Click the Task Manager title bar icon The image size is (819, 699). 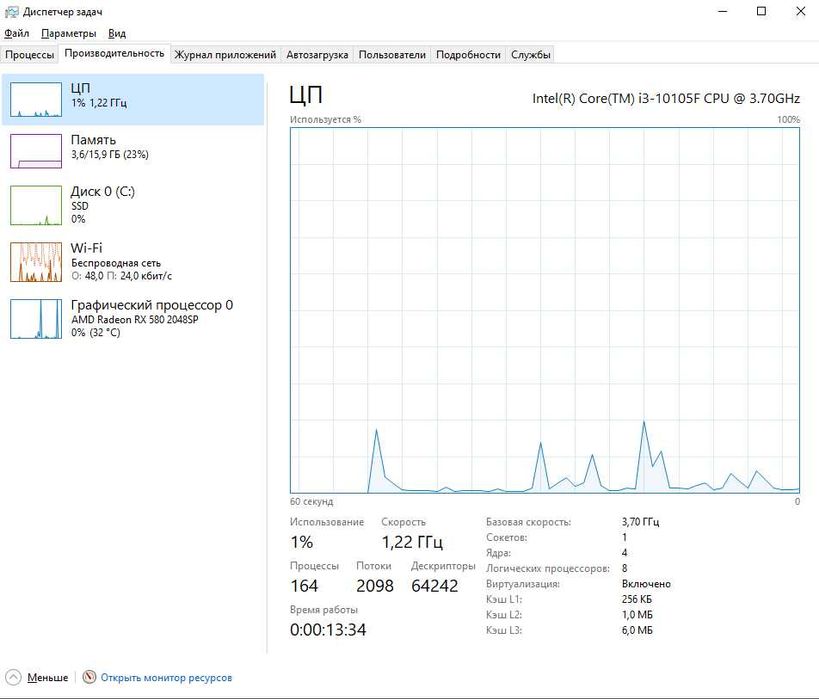point(11,11)
